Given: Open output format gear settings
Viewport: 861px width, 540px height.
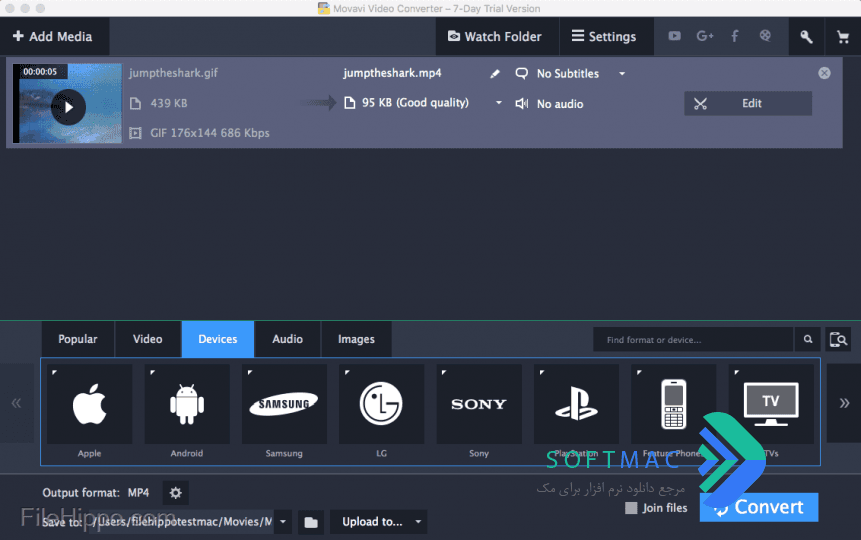Looking at the screenshot, I should (x=176, y=493).
